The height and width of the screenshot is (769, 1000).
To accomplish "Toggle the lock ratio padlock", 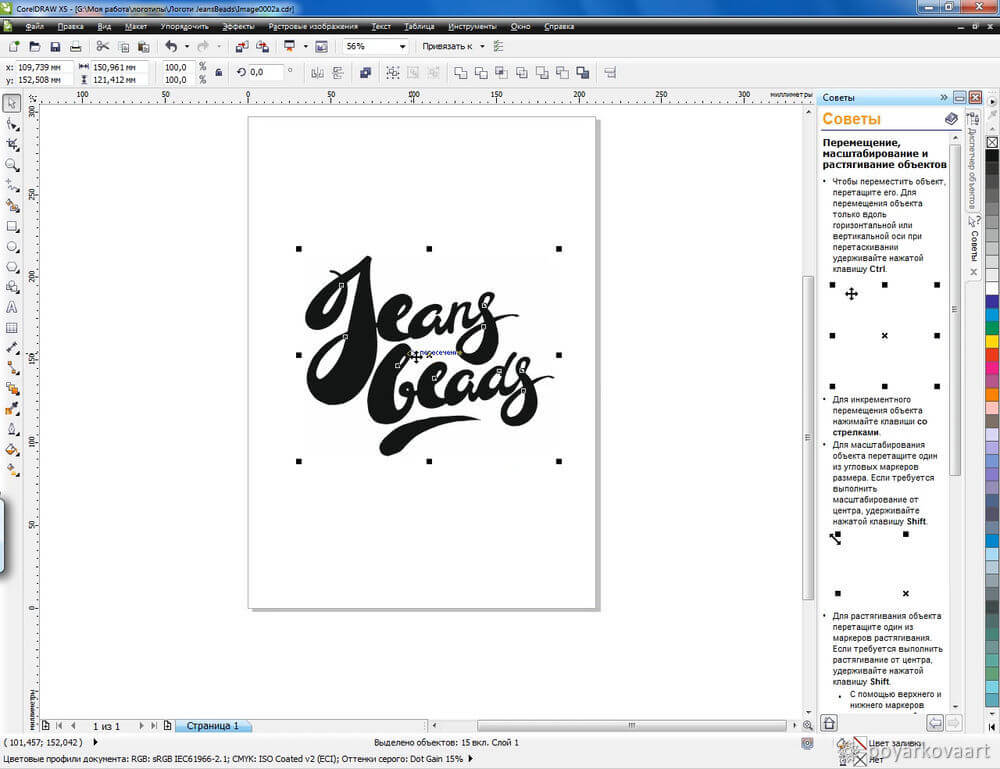I will pyautogui.click(x=219, y=73).
